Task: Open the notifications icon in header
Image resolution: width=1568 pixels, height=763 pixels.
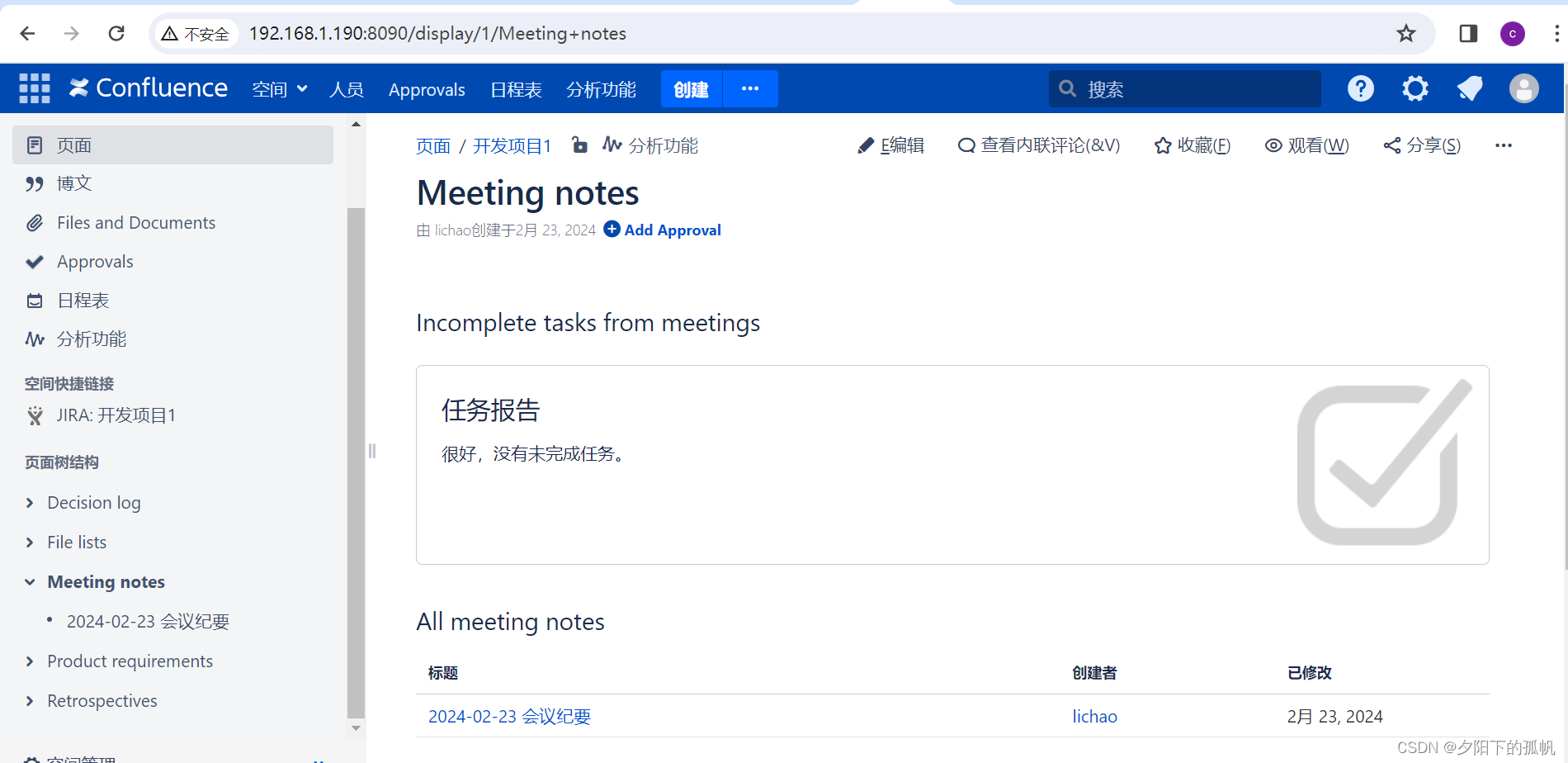Action: (1470, 88)
